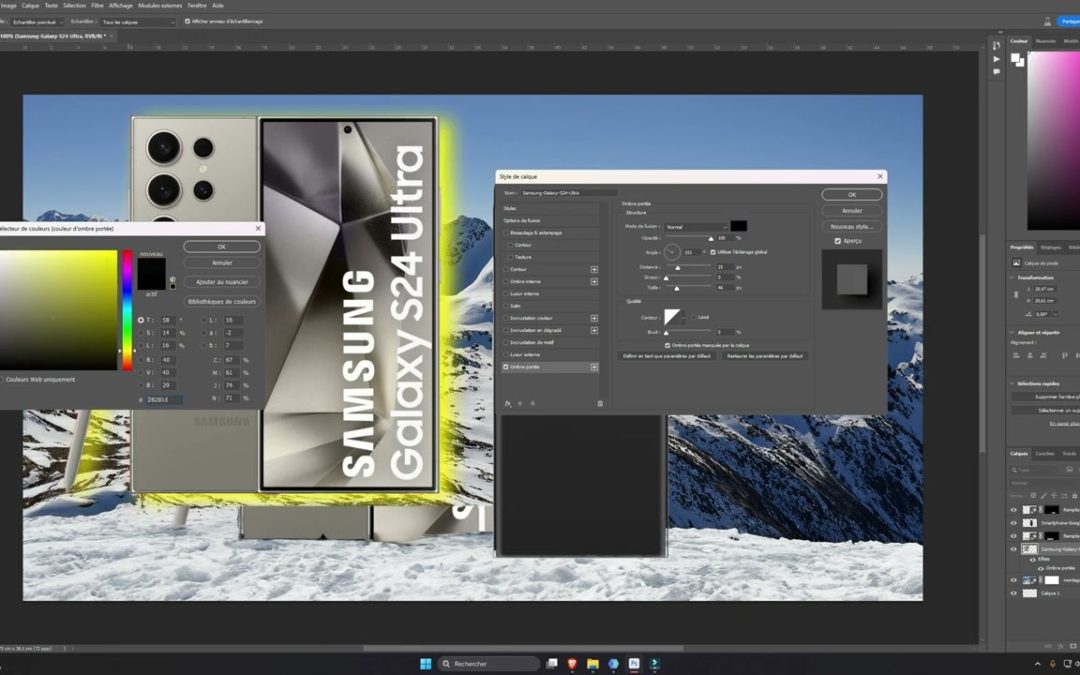1080x675 pixels.
Task: Open the Task View taskbar icon
Action: pyautogui.click(x=551, y=664)
